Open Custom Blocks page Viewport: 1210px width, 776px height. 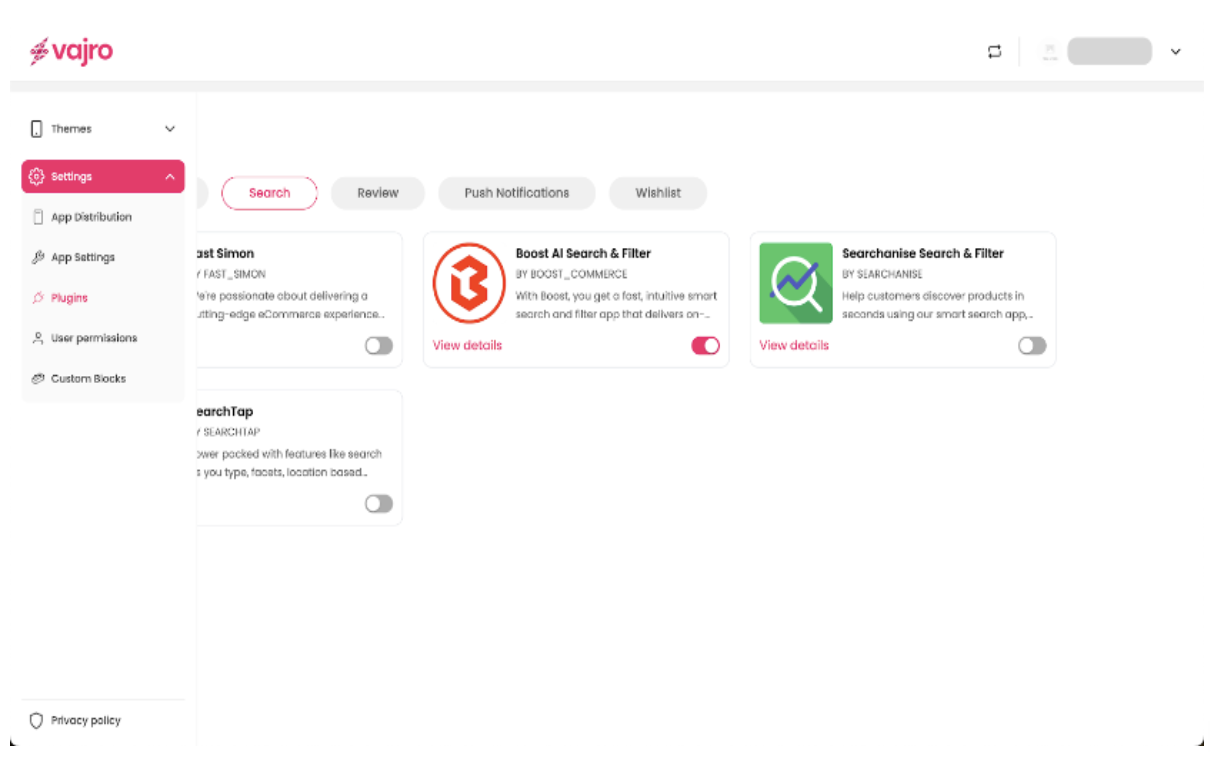coord(89,379)
